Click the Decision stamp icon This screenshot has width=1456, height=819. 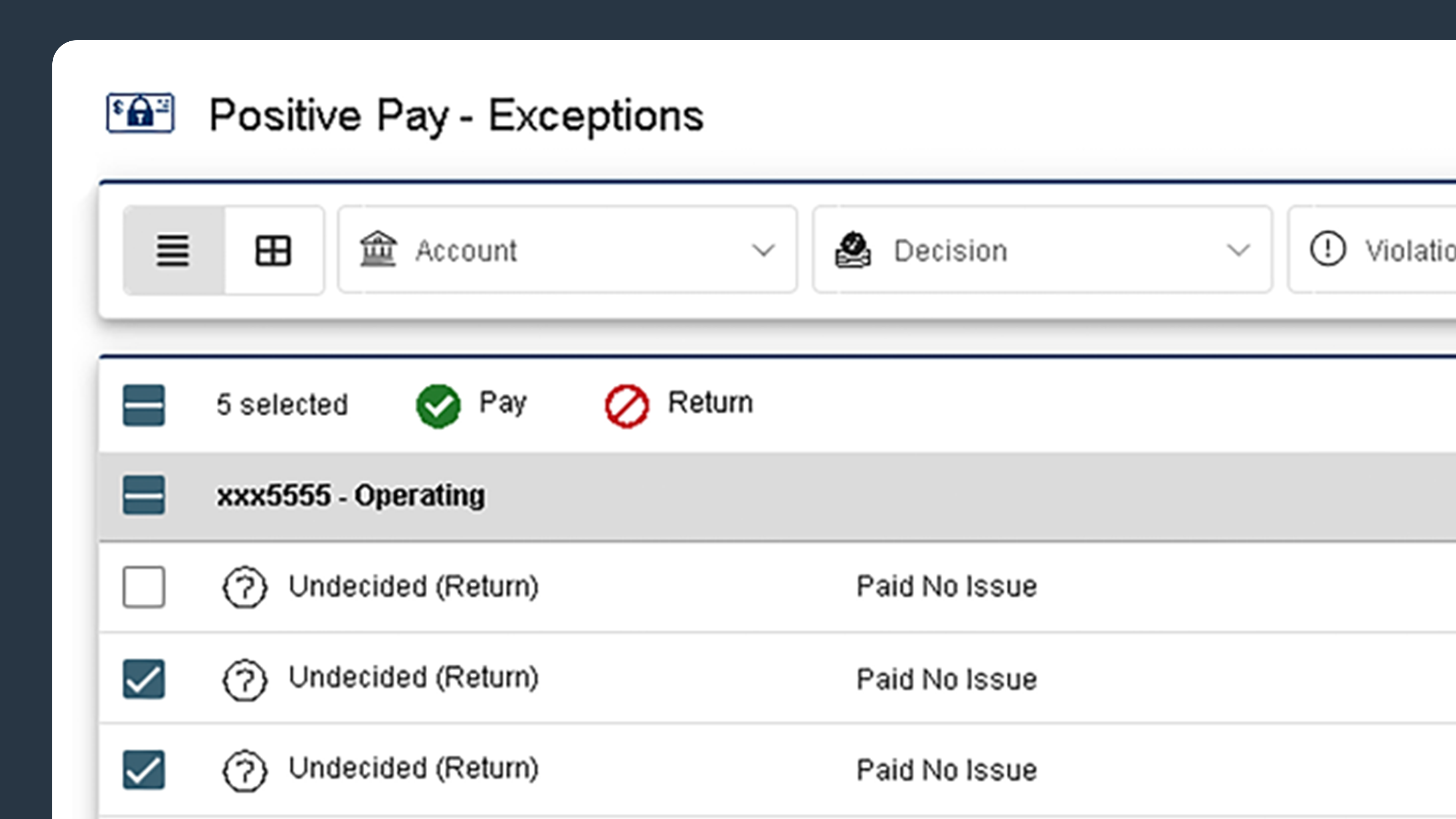pyautogui.click(x=853, y=249)
